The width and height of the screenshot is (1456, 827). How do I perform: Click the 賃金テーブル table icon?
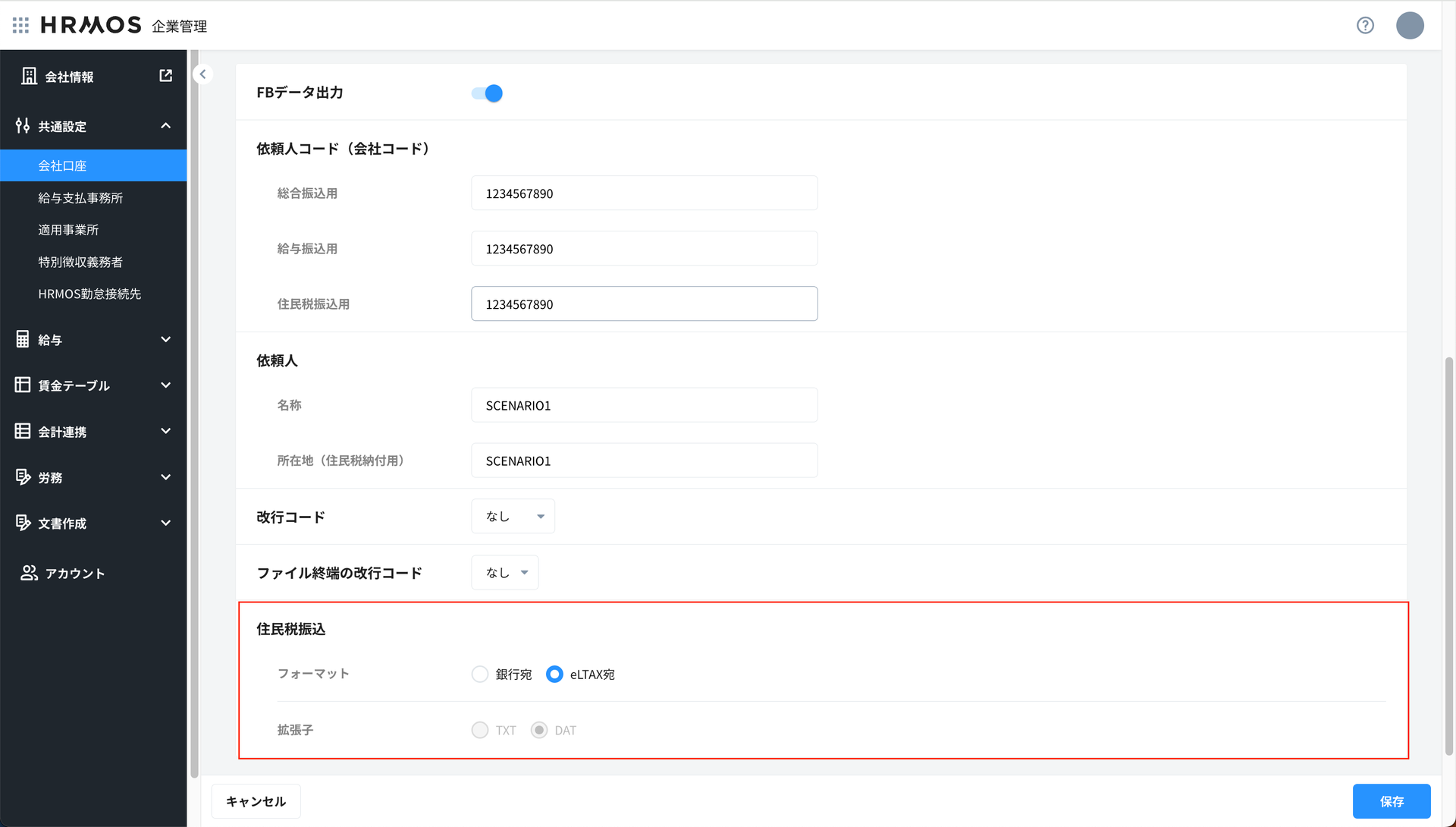tap(23, 385)
